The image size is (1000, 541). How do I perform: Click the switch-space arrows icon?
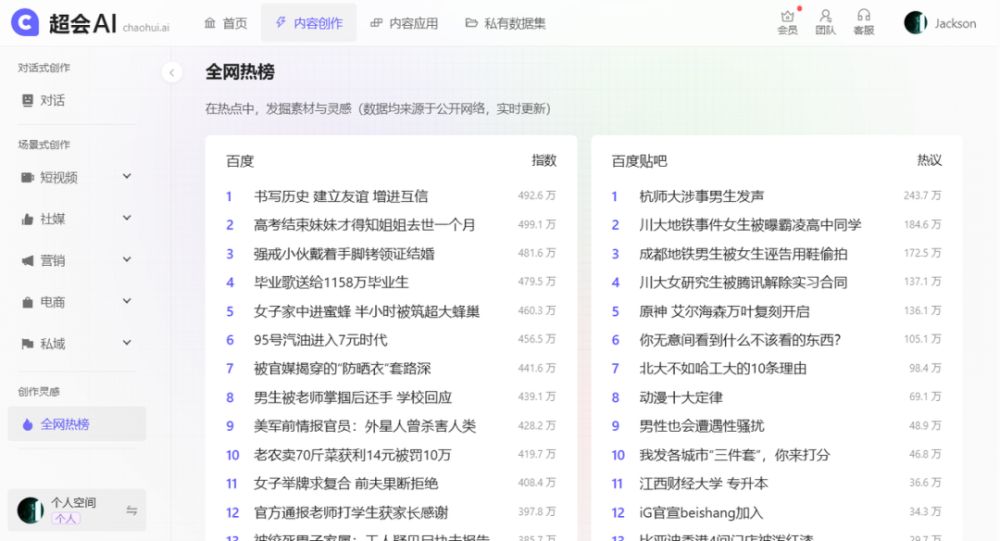[131, 510]
